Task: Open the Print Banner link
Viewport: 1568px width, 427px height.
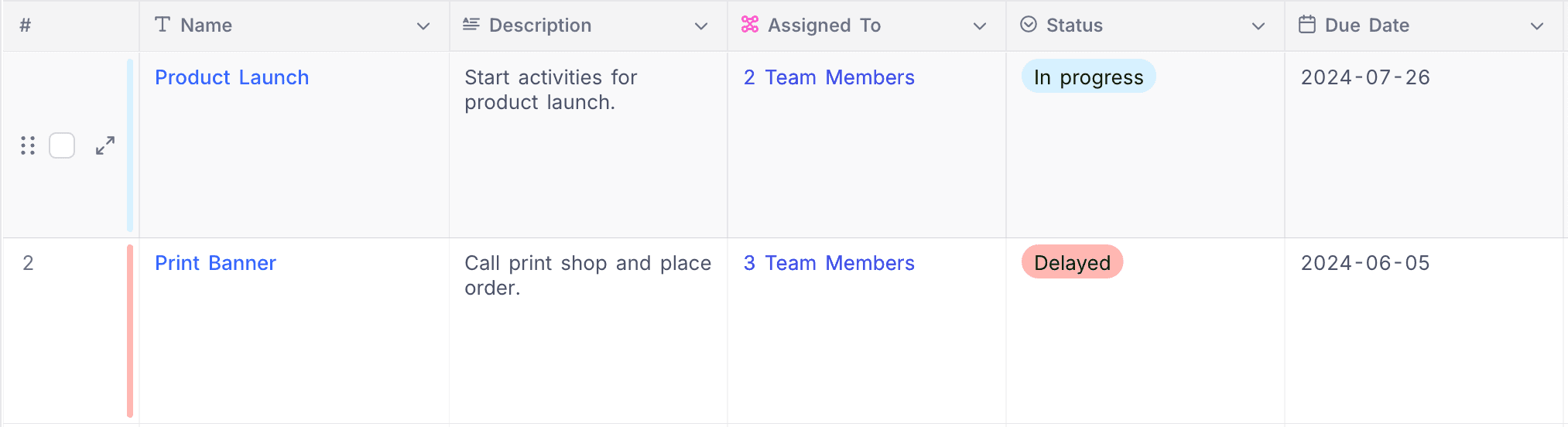Action: coord(215,263)
